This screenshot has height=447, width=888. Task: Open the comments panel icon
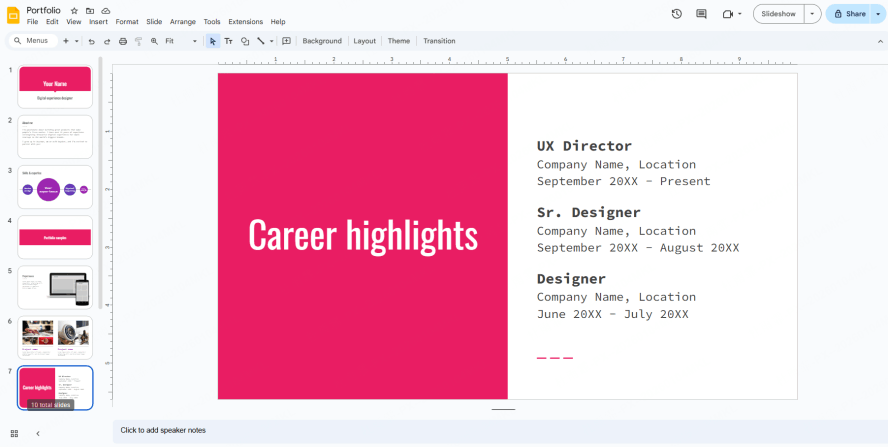[701, 14]
